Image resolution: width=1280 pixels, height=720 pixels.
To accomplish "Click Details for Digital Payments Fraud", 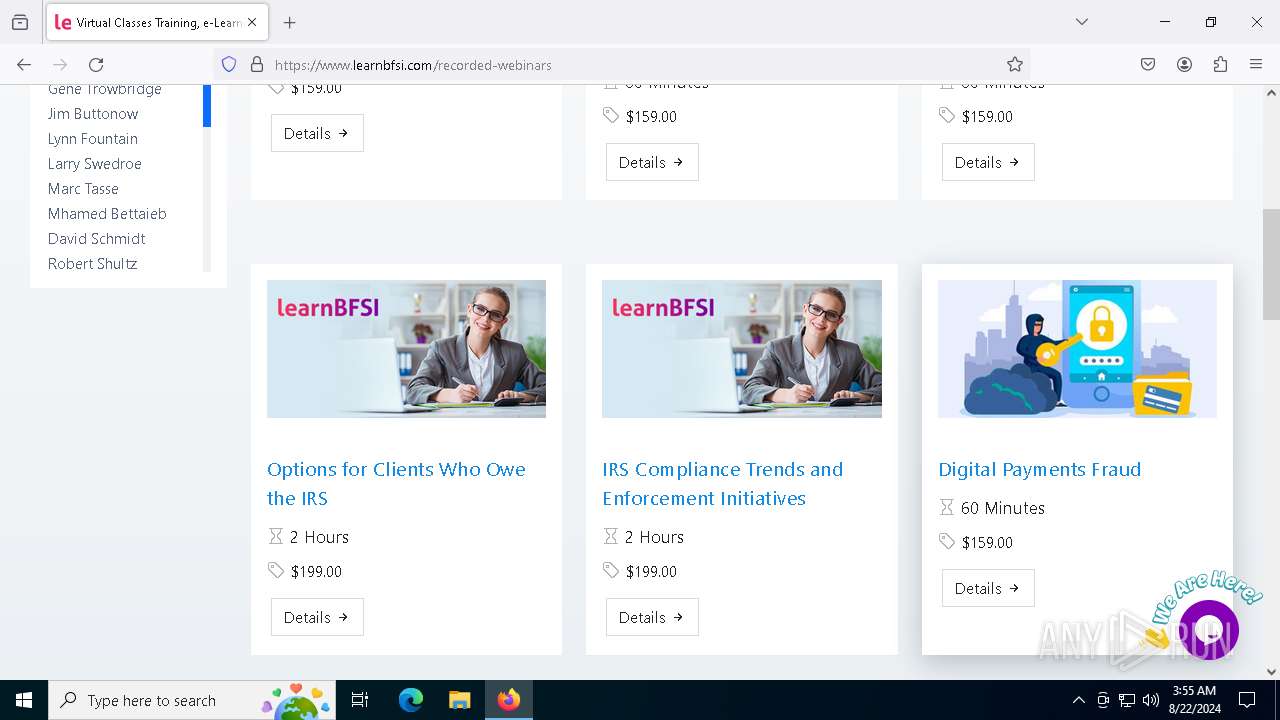I will click(988, 588).
